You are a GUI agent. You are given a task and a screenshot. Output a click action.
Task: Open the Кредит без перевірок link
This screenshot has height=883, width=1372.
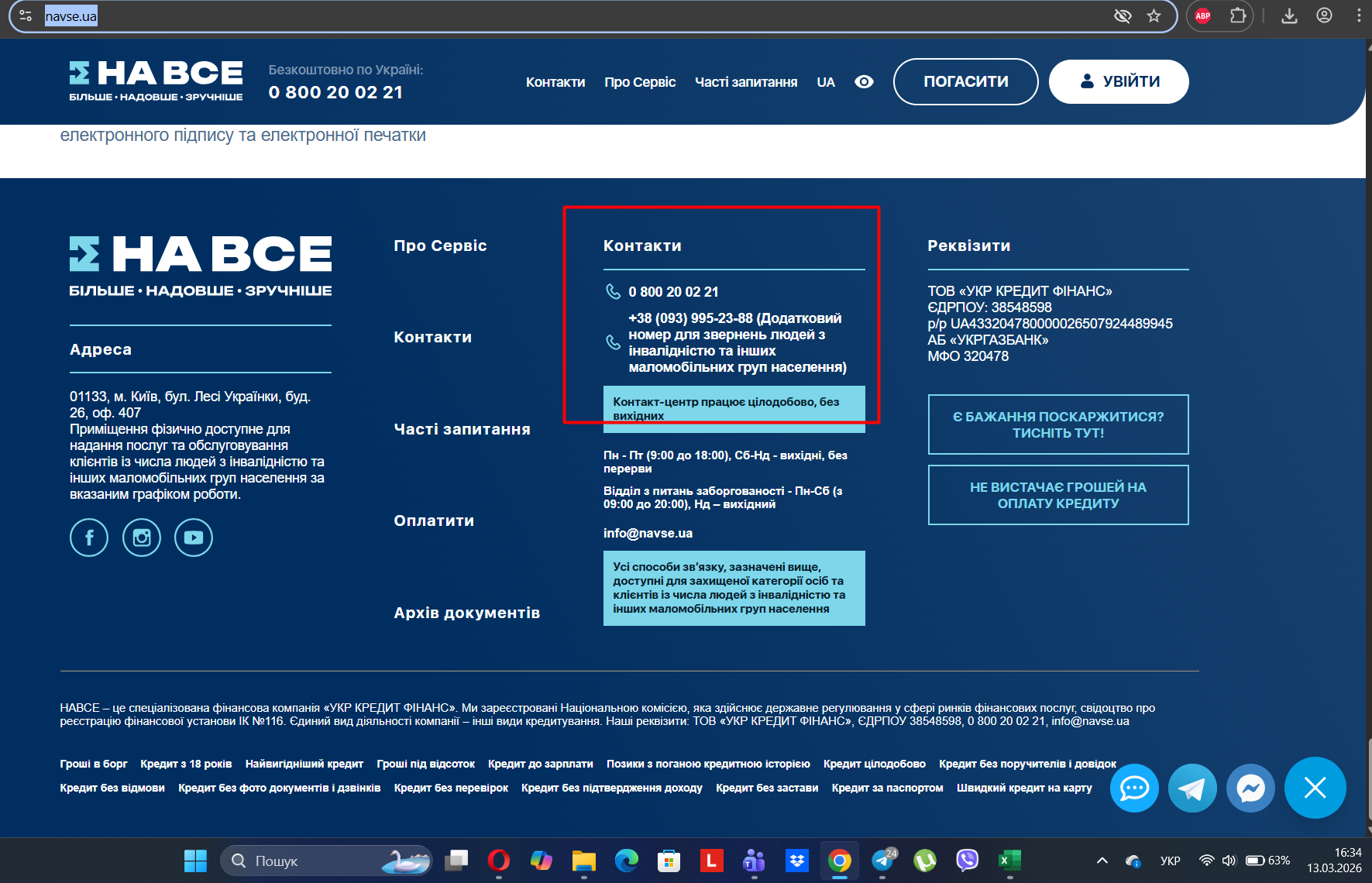click(451, 788)
